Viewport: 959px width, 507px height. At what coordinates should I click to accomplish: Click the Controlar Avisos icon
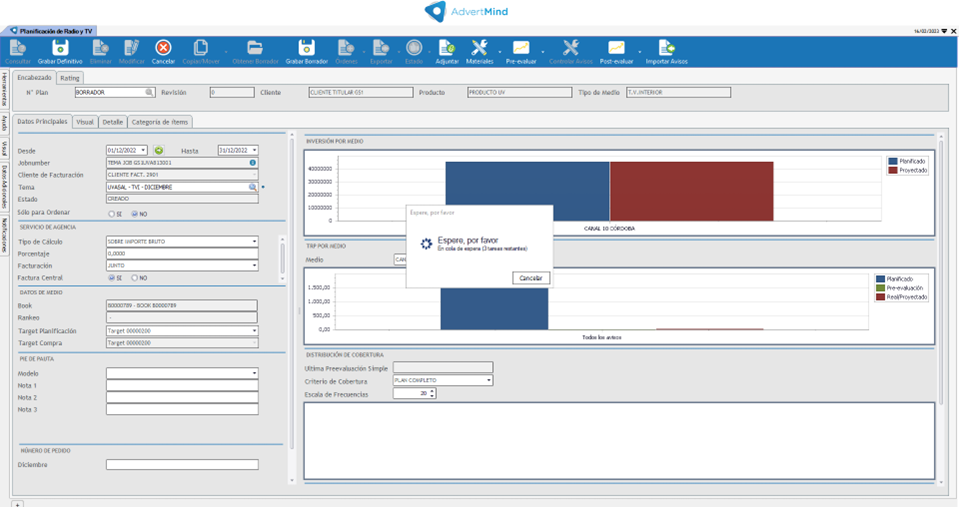[571, 48]
